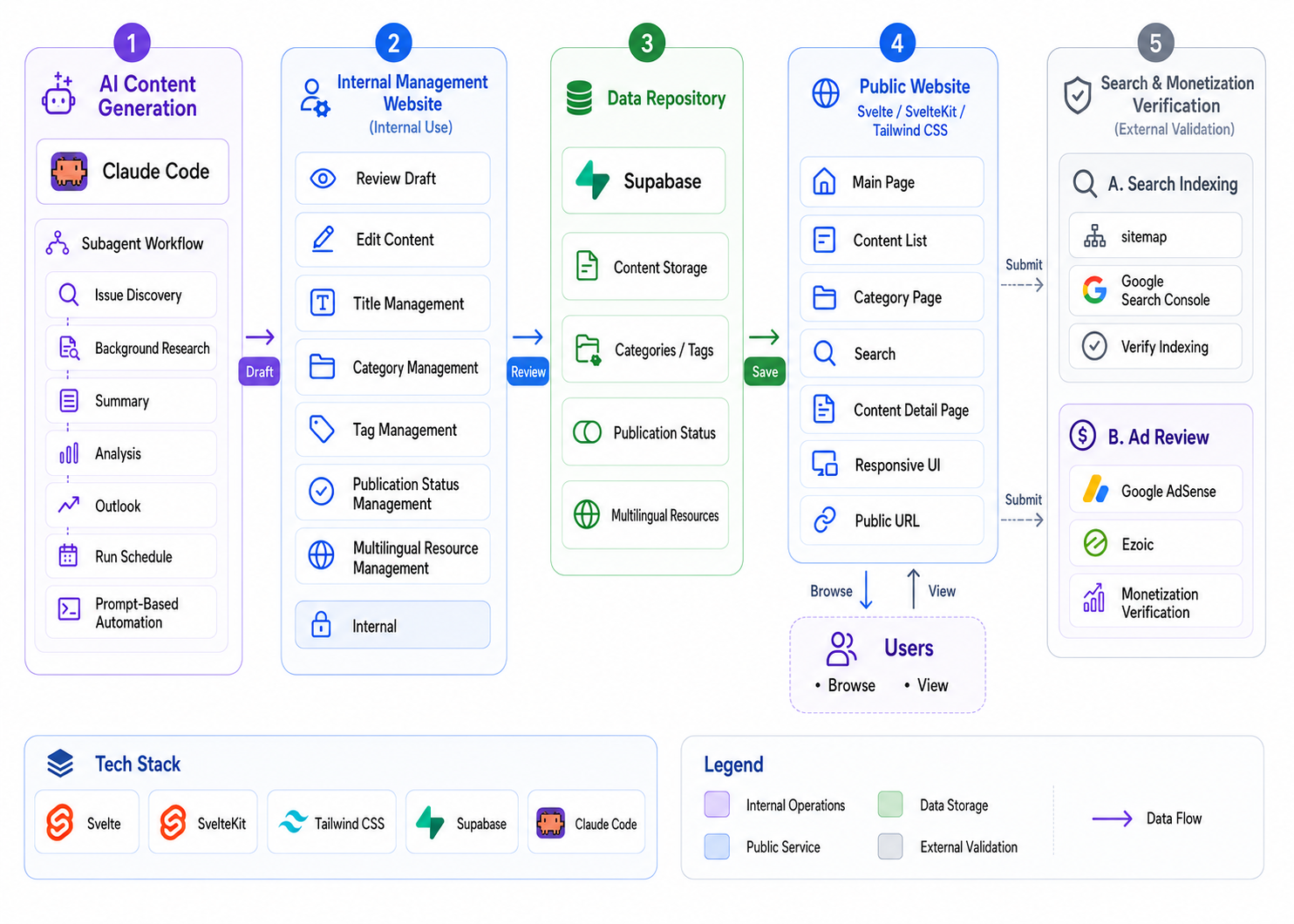Click the Subagent Workflow node icon
The width and height of the screenshot is (1294, 924).
pos(58,243)
